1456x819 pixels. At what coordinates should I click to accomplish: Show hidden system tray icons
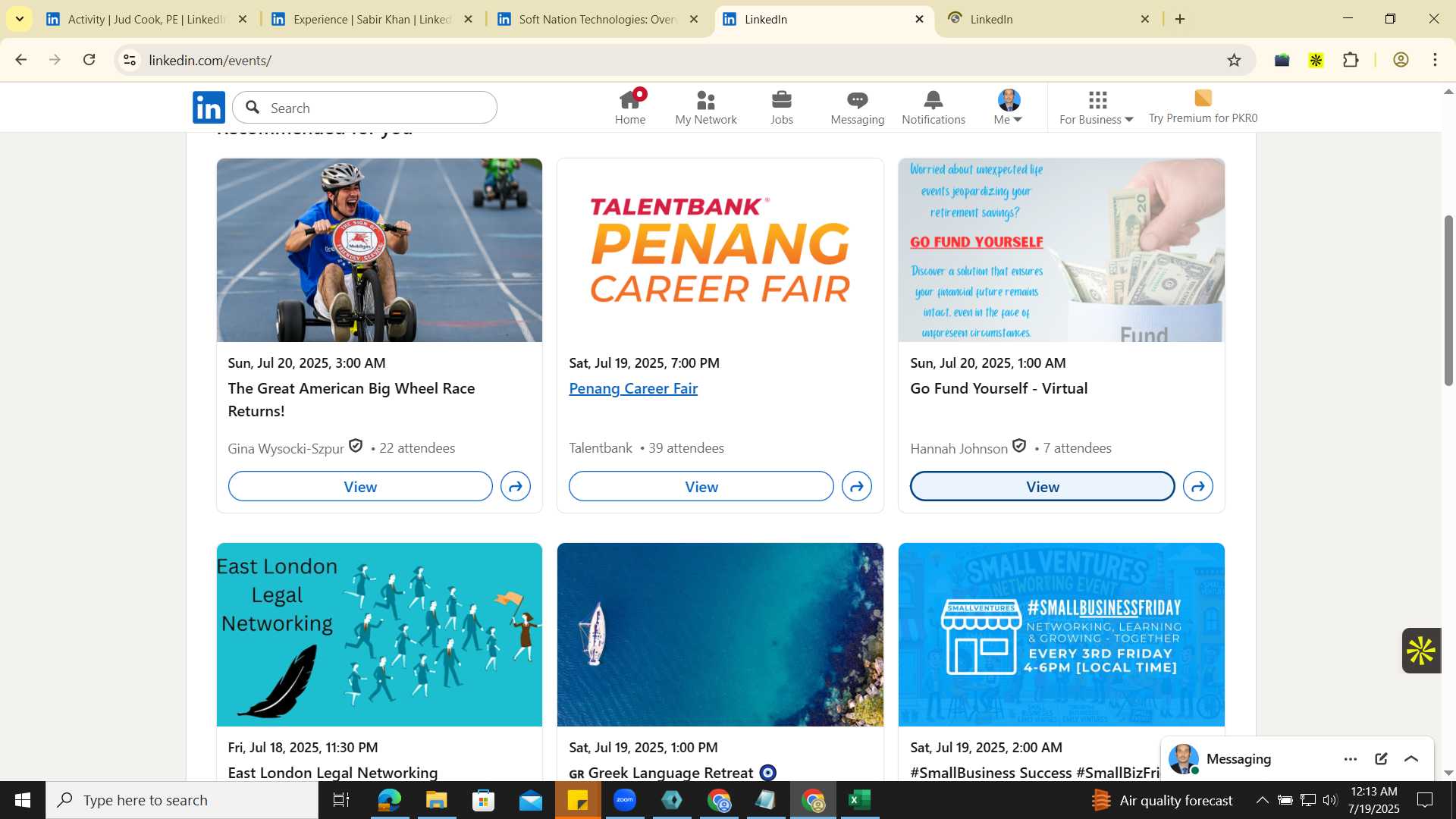(1262, 800)
